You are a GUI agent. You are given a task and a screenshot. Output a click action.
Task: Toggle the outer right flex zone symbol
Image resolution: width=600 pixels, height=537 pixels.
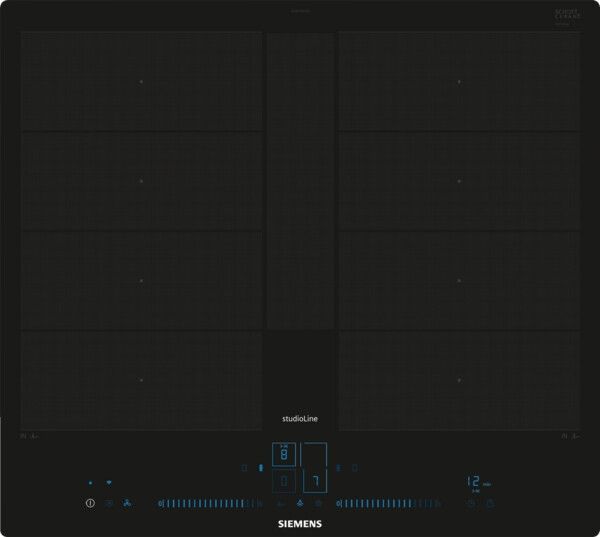coord(355,467)
